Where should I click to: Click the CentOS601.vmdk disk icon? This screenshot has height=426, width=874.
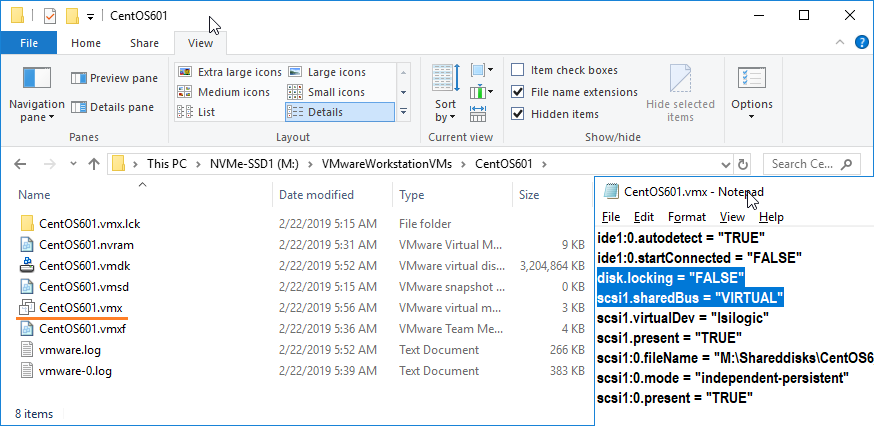27,266
